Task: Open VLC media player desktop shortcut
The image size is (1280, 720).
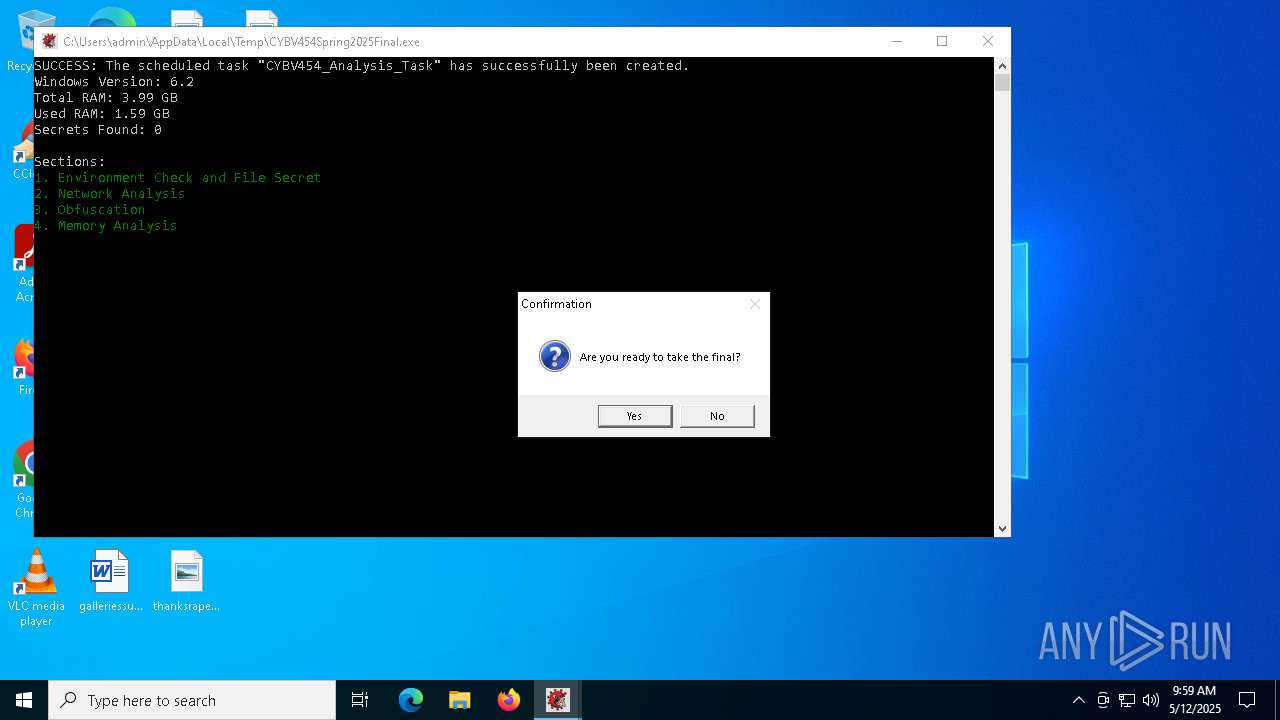Action: 36,588
